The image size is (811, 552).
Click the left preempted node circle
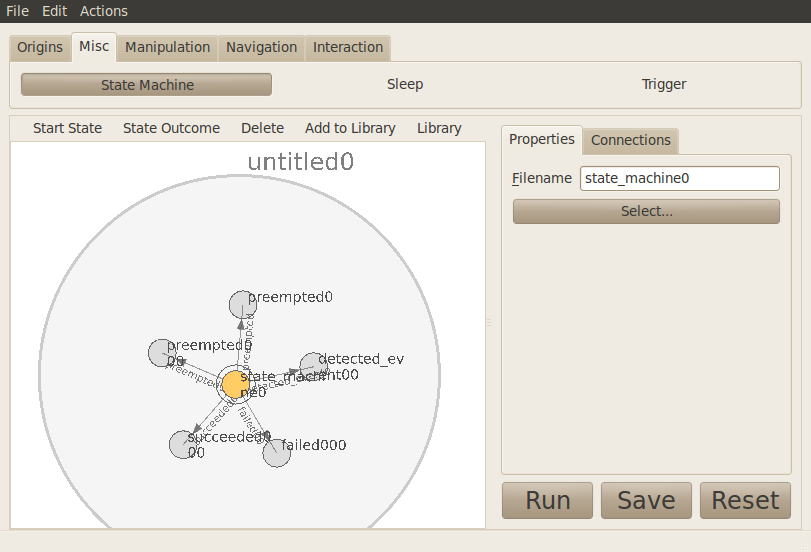(x=161, y=353)
